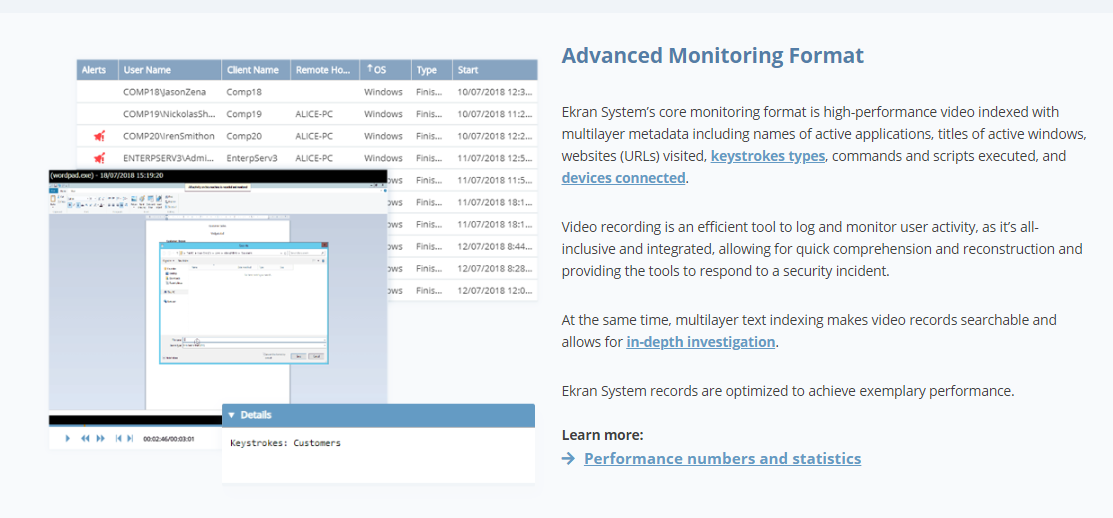Click the recorded WordPad screen thumbnail
This screenshot has width=1113, height=518.
(x=218, y=296)
